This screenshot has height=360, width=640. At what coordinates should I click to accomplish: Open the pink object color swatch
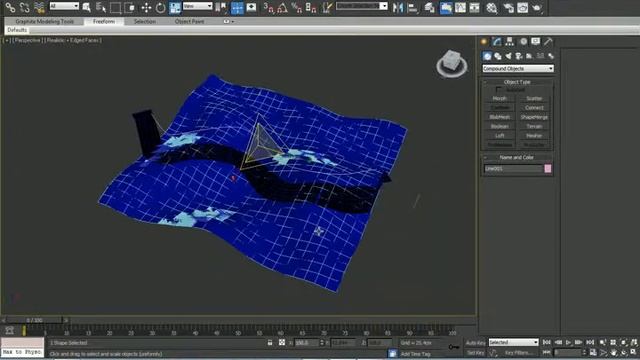[x=548, y=169]
